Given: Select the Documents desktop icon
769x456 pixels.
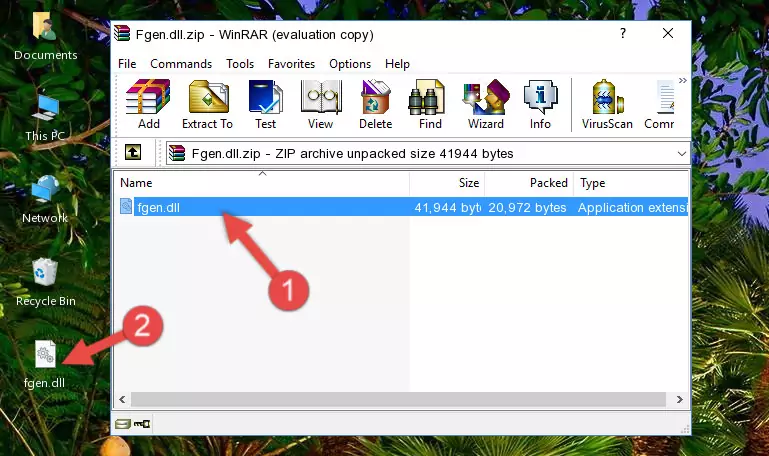Looking at the screenshot, I should point(45,36).
